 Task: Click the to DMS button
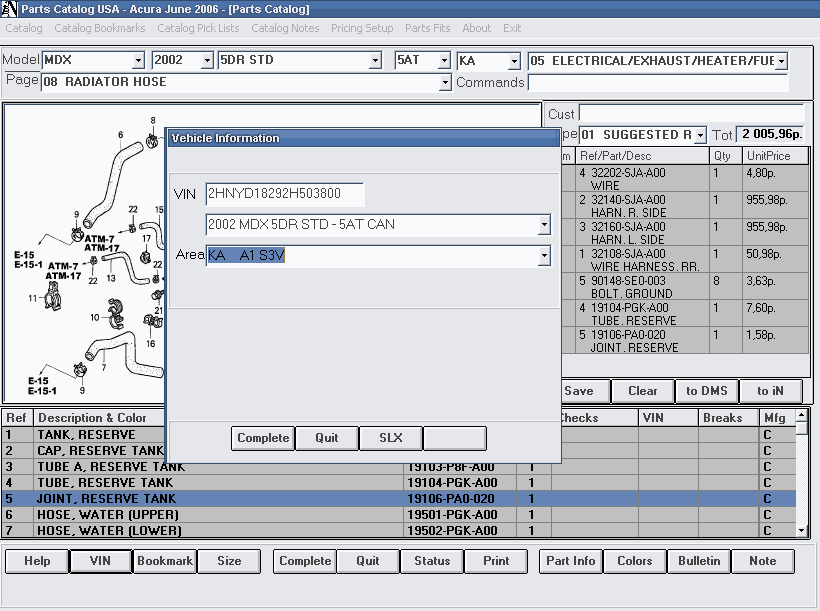pos(706,391)
